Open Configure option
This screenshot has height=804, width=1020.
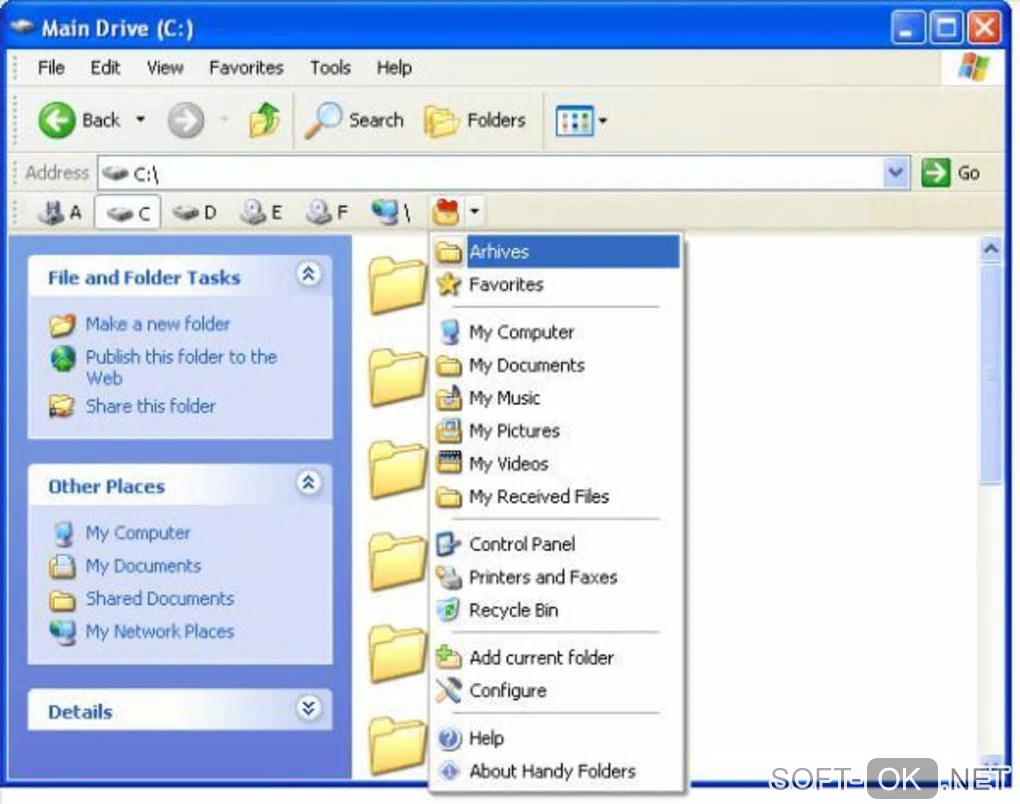[x=557, y=690]
